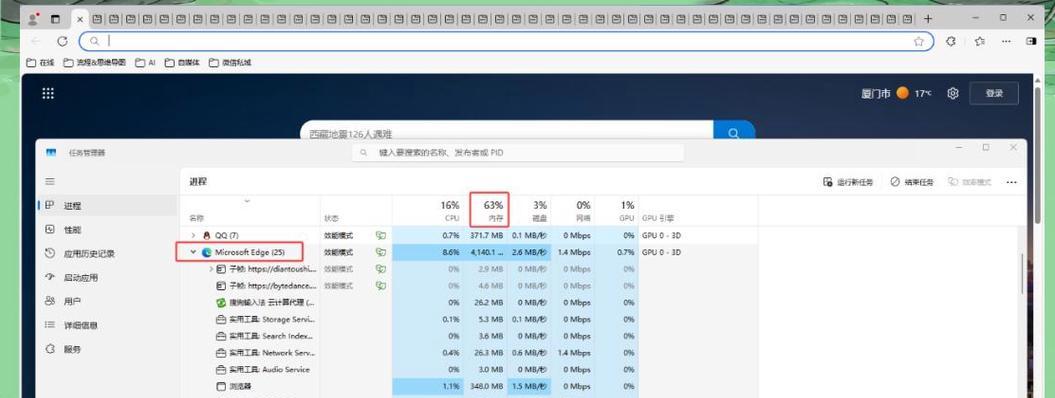Click the favorite star in address bar
1055x398 pixels.
tap(918, 41)
